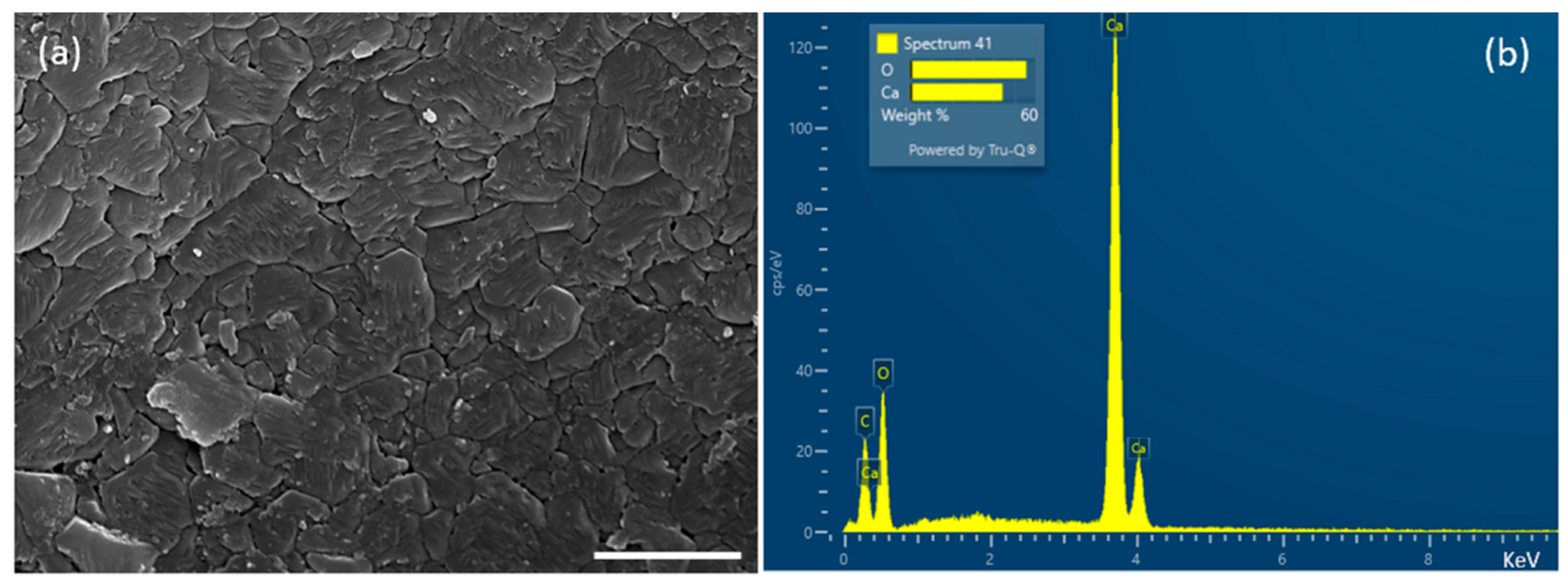This screenshot has width=1568, height=585.
Task: Click the white scale bar in SEM image
Action: pos(667,555)
